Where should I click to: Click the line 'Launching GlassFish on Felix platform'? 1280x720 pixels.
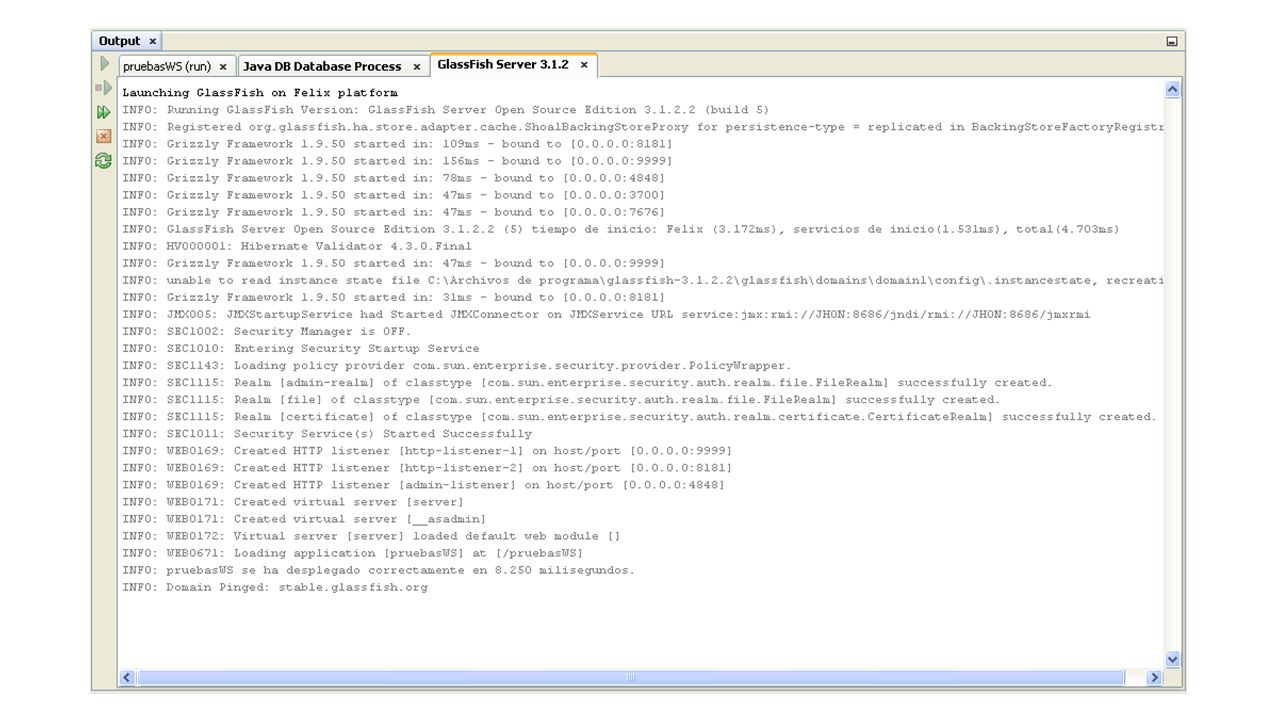260,93
